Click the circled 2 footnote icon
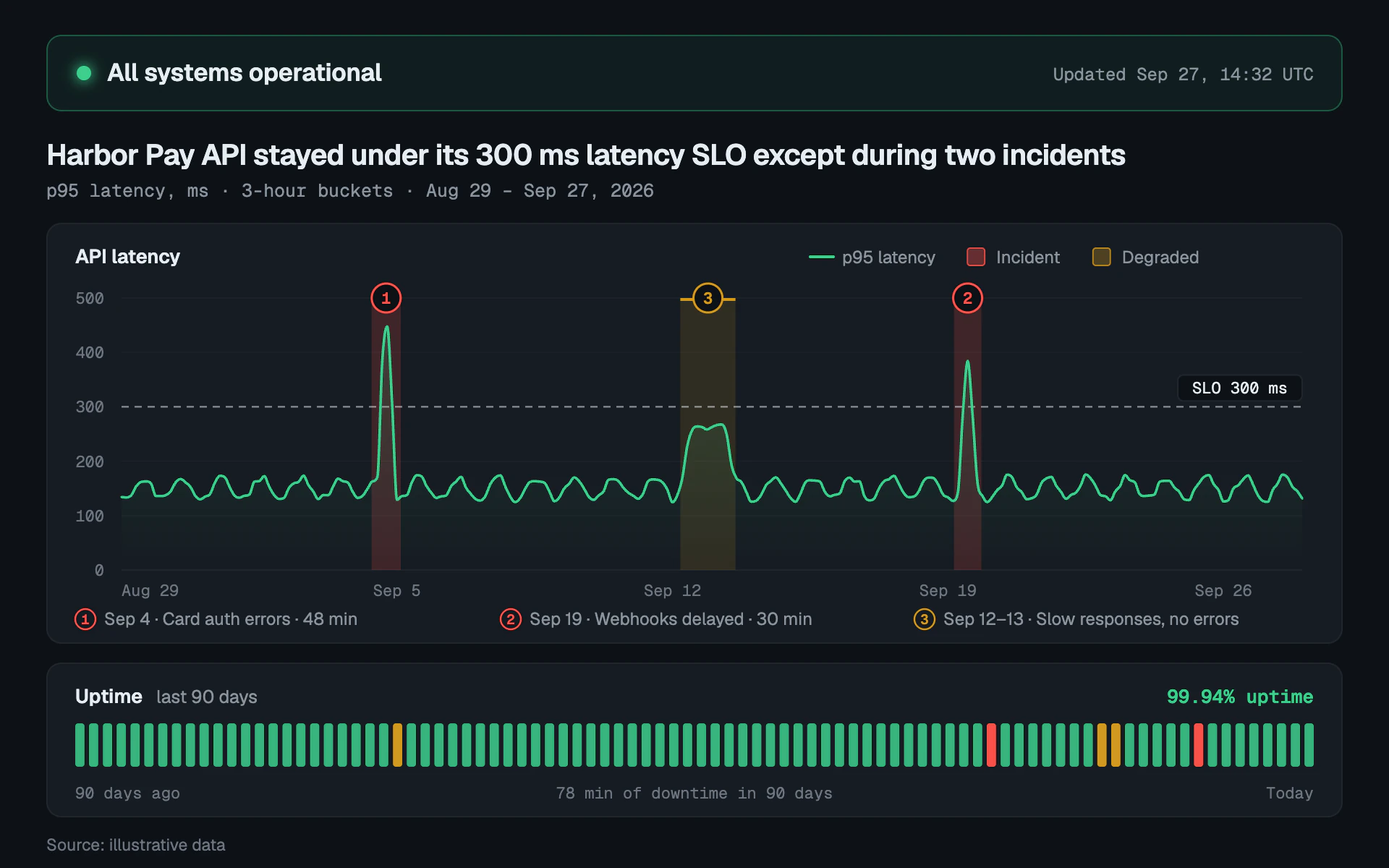1389x868 pixels. (x=511, y=619)
